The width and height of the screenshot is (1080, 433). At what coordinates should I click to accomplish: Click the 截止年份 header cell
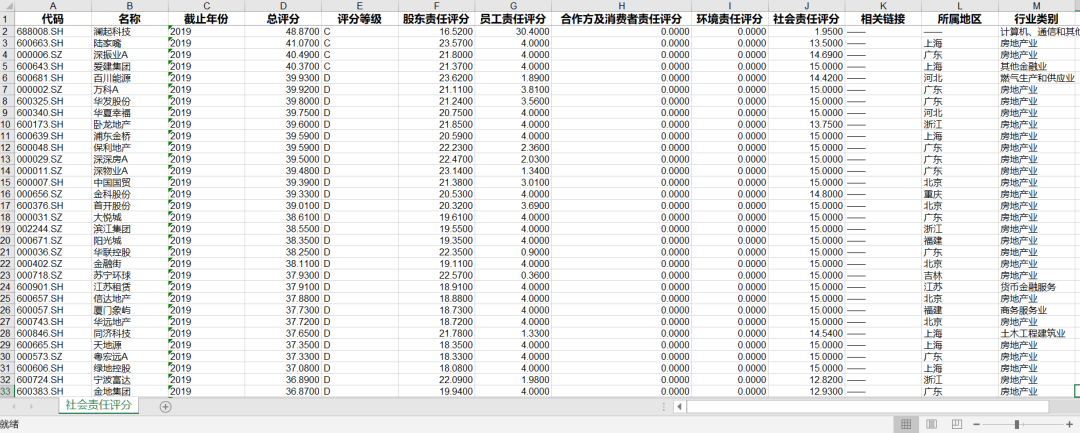click(207, 19)
